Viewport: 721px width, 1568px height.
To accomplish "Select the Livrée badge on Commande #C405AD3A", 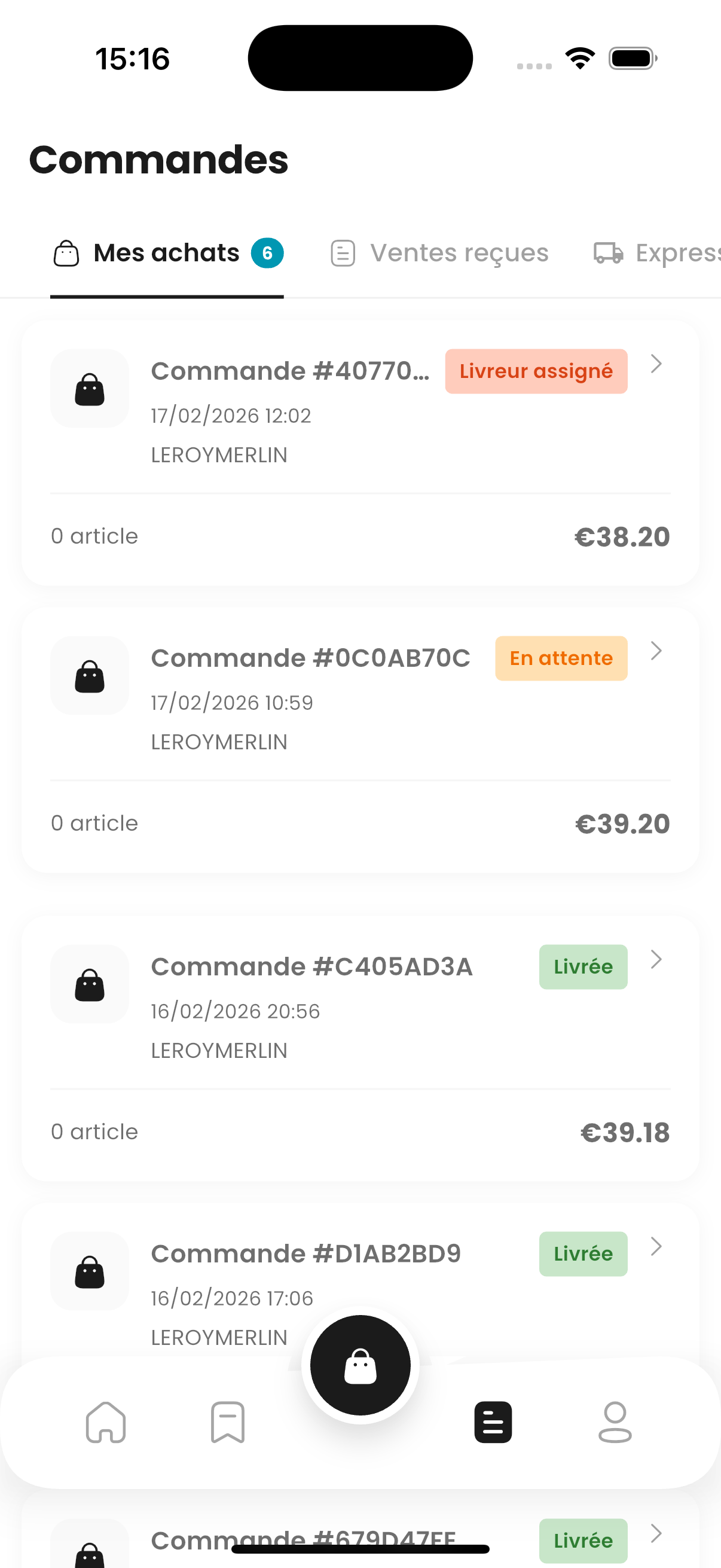I will tap(582, 966).
